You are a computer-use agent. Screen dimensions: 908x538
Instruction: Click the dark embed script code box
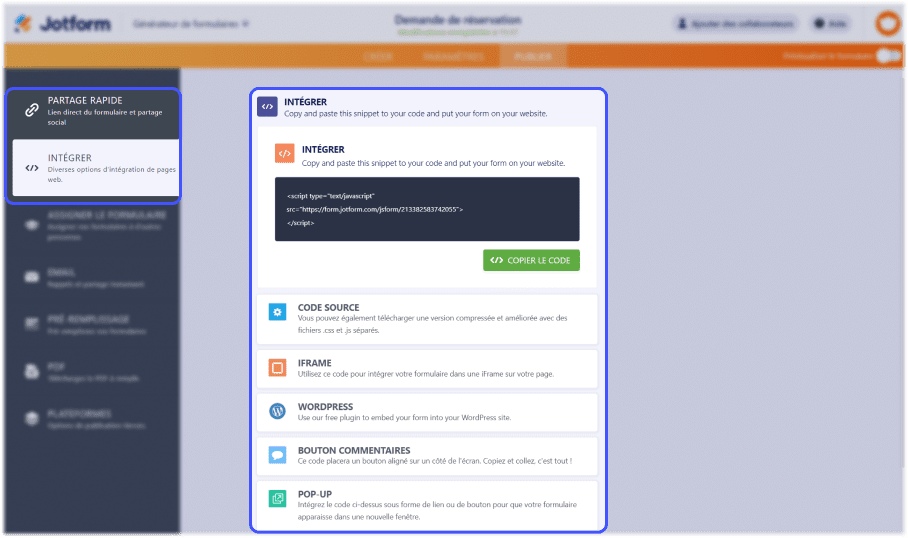pyautogui.click(x=427, y=209)
